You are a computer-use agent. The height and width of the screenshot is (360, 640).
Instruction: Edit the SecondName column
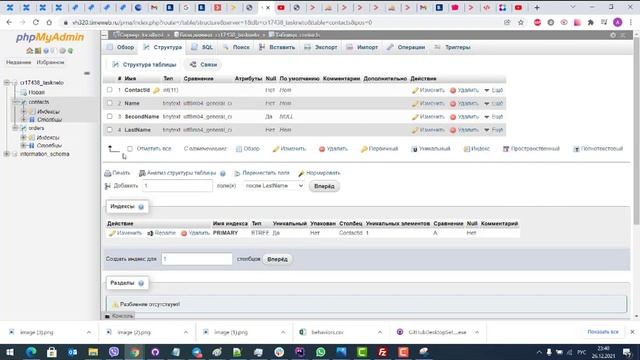click(428, 117)
